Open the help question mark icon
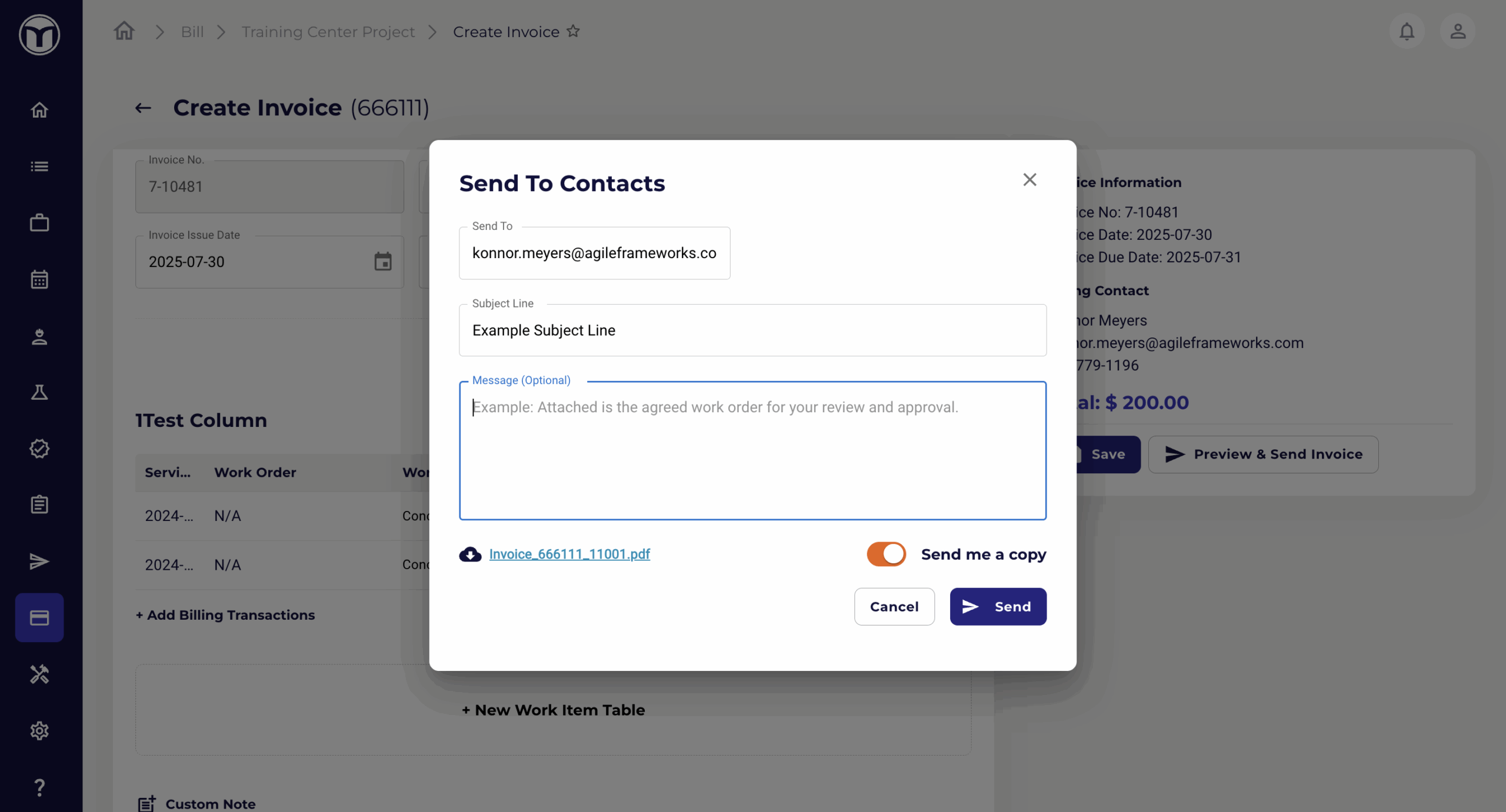 point(39,787)
